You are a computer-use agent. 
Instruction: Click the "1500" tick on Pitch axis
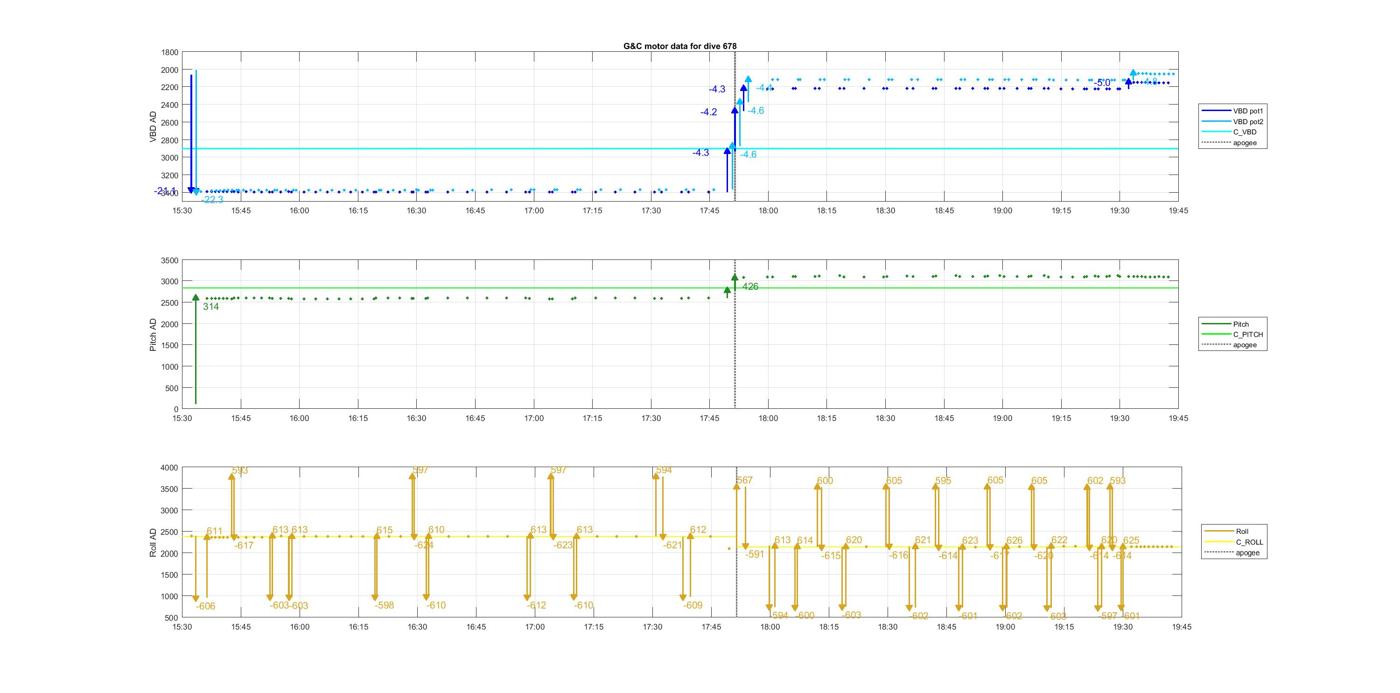pos(170,345)
